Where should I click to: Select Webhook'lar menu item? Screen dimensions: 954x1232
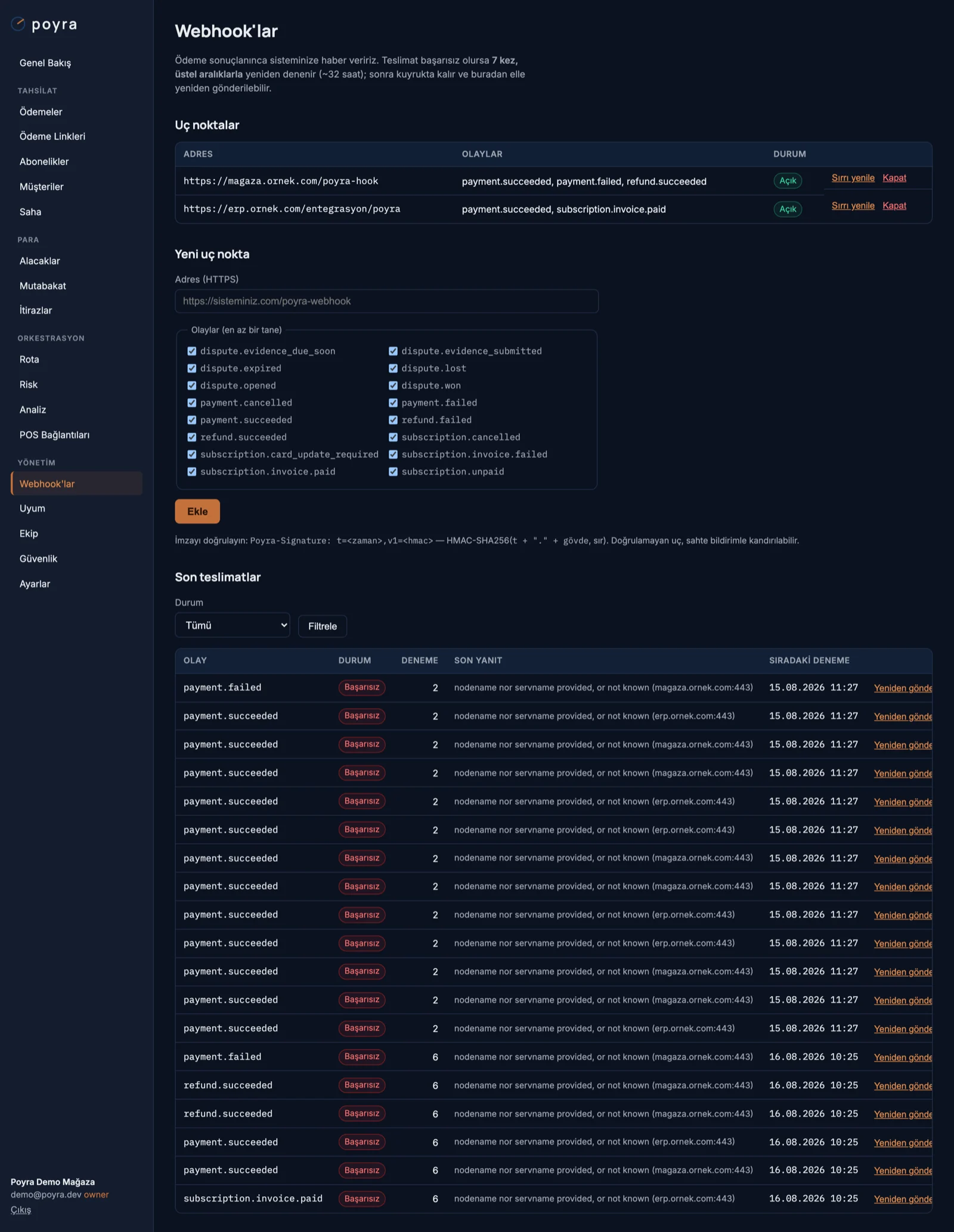click(x=76, y=484)
